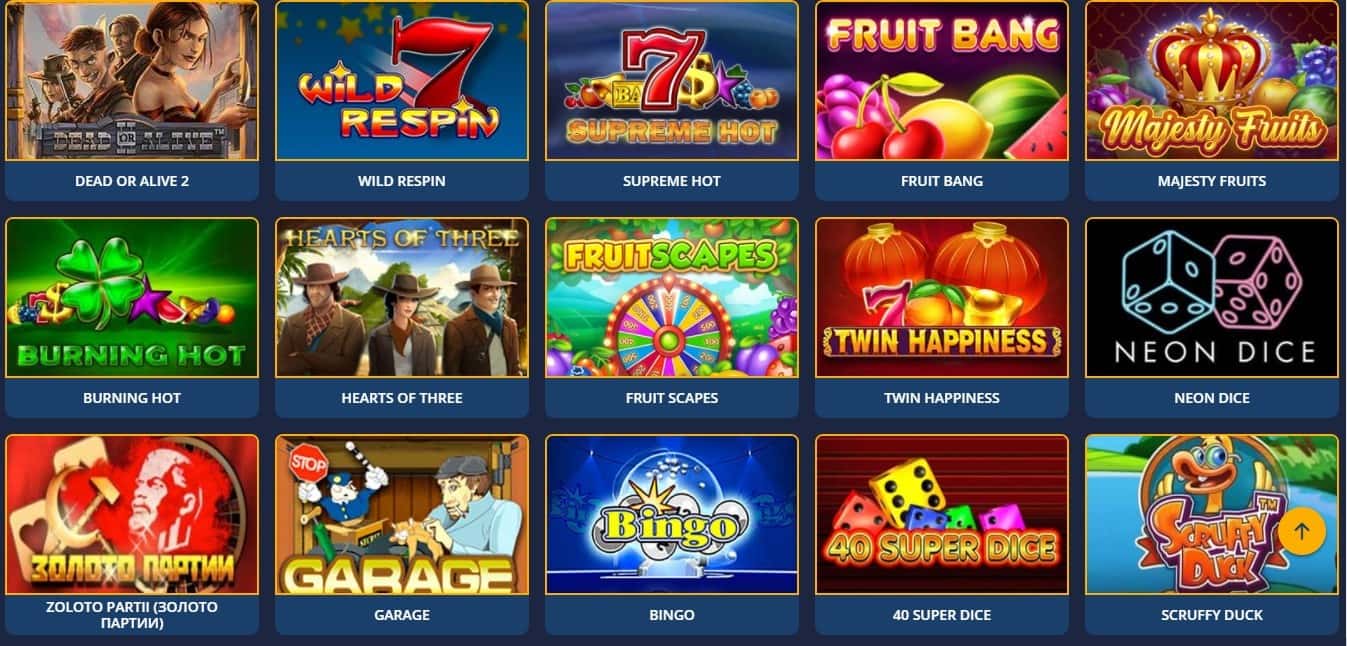Choose the Majesty Fruits crown thumbnail

[x=1212, y=80]
